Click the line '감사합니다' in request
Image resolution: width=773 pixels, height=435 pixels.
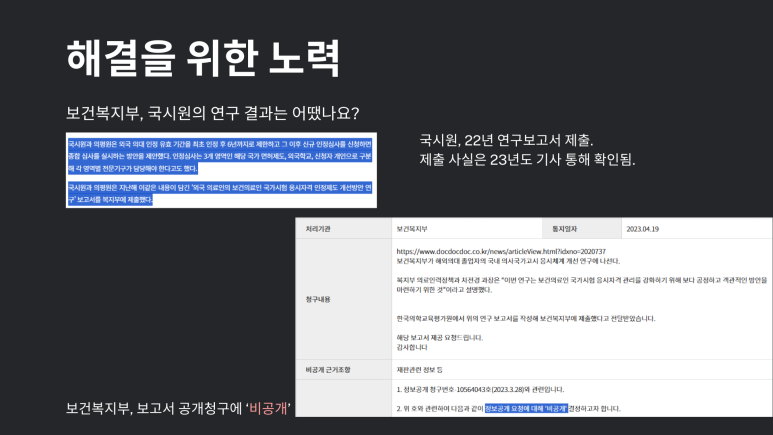[x=412, y=347]
